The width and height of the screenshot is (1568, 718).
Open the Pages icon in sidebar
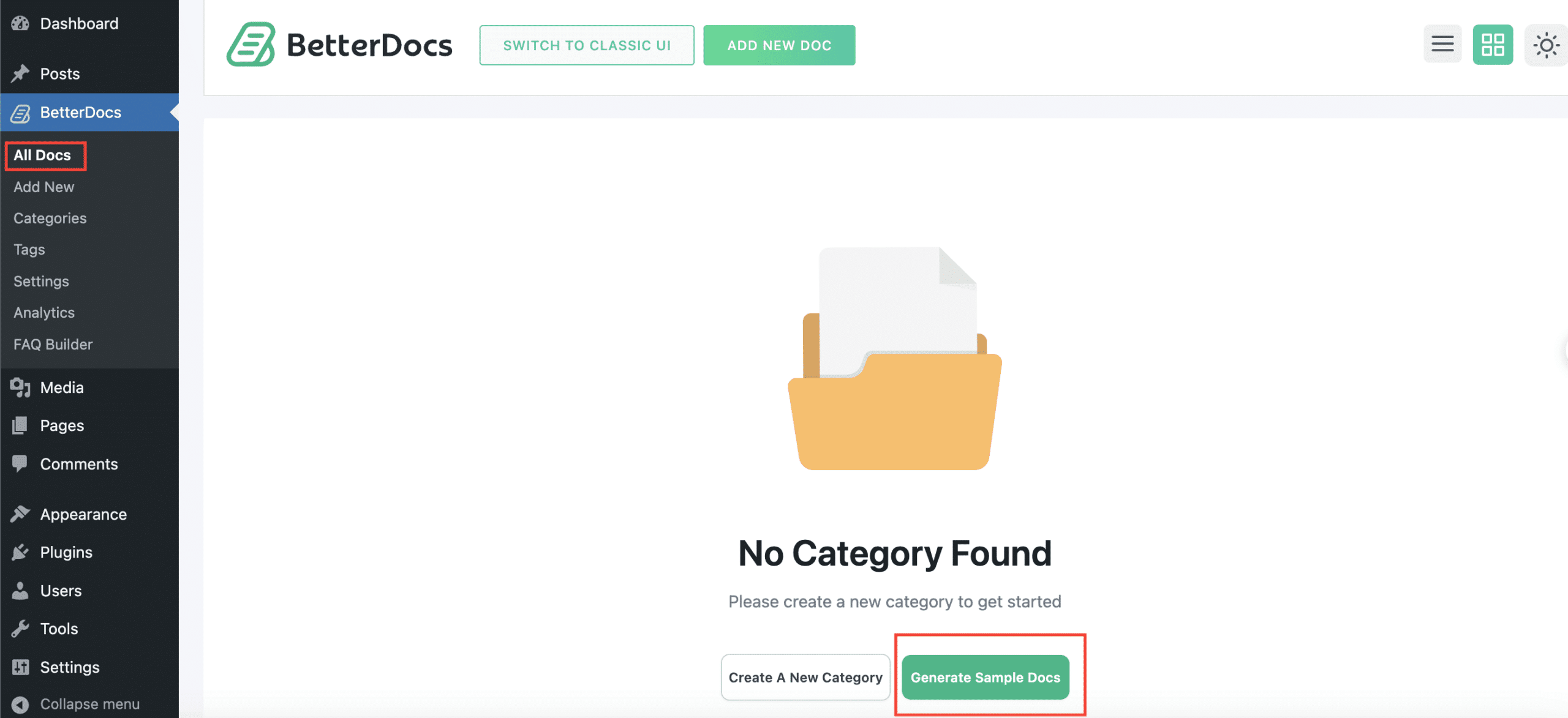[20, 425]
